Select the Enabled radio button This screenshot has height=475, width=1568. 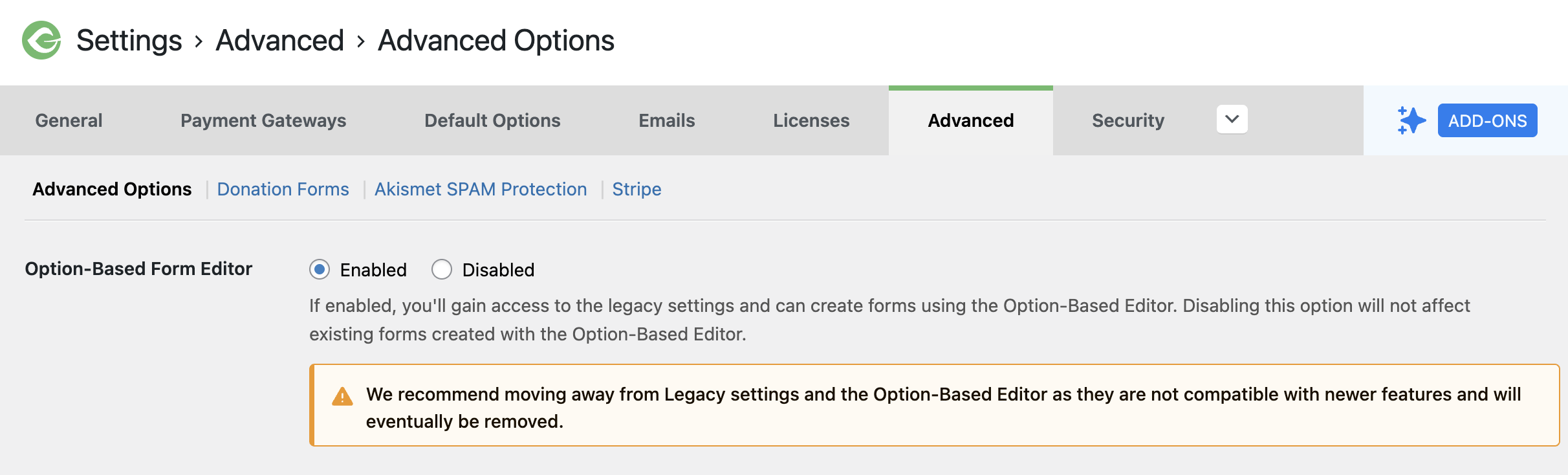[320, 269]
